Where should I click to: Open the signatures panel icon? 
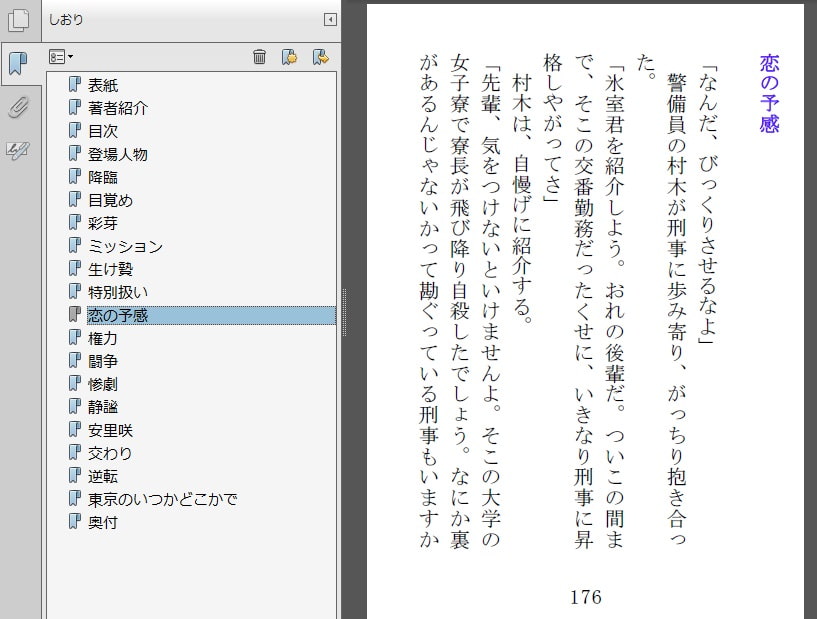[x=18, y=151]
